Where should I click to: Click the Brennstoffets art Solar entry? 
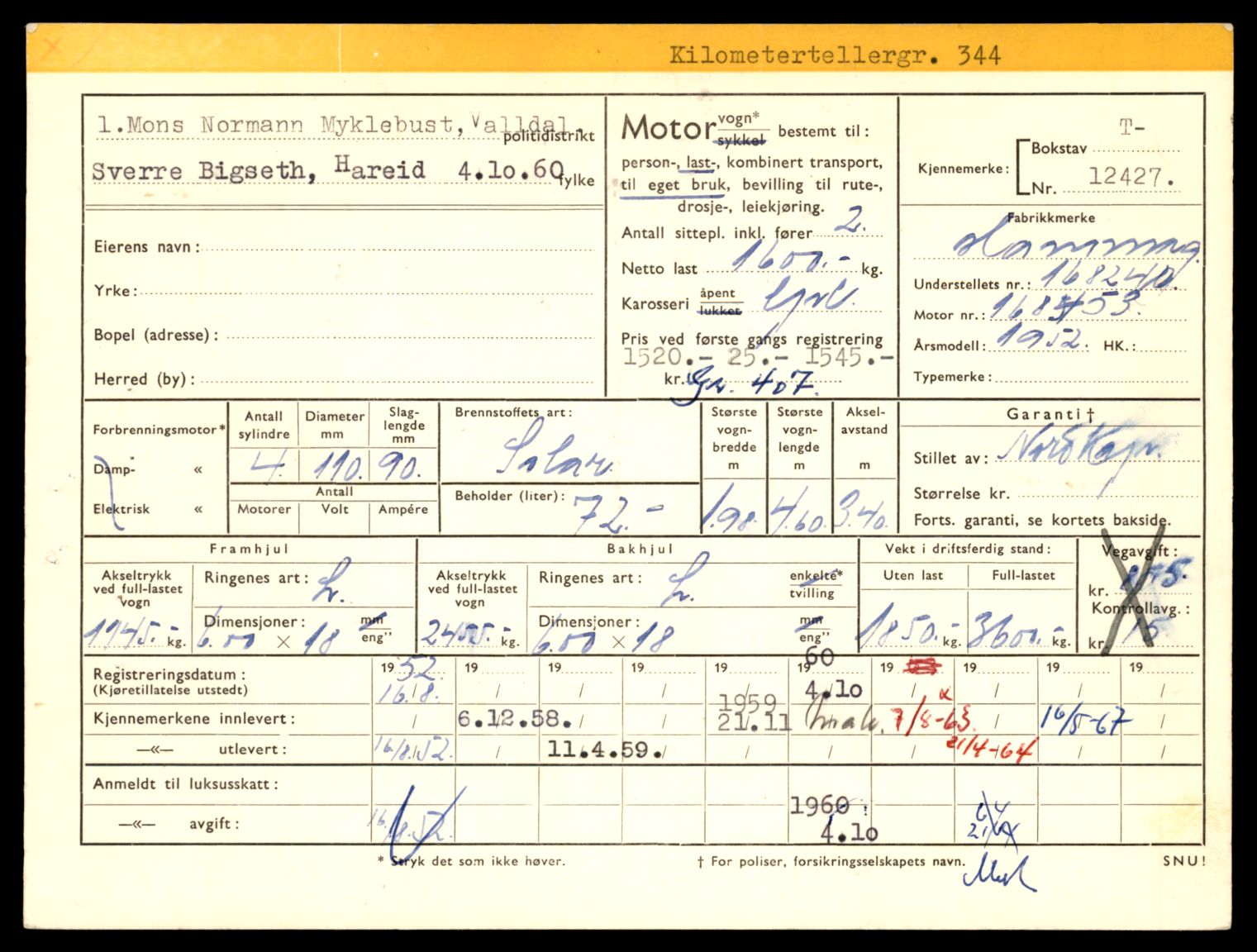coord(555,453)
